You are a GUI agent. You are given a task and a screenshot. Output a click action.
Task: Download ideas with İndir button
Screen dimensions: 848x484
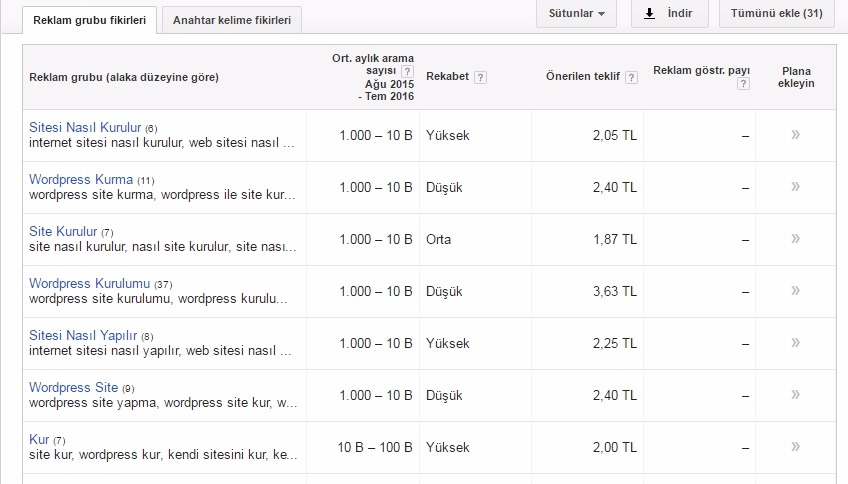tap(670, 14)
